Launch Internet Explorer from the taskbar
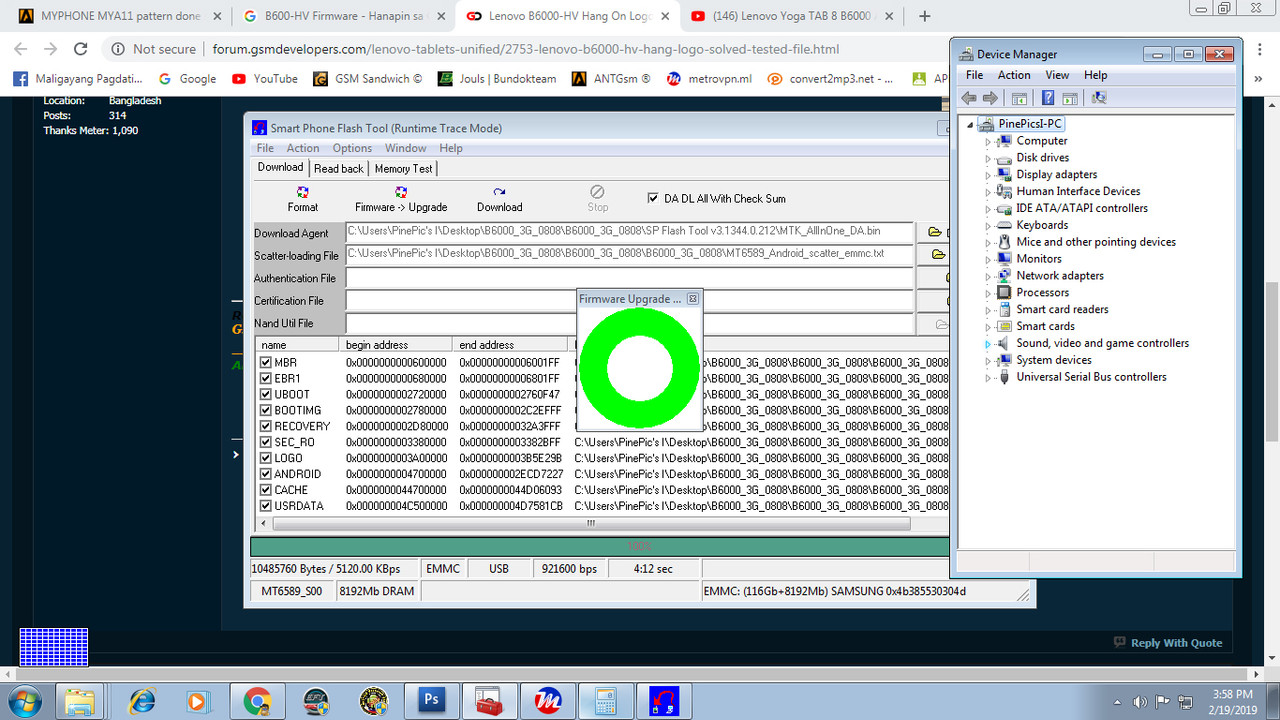 [x=142, y=700]
